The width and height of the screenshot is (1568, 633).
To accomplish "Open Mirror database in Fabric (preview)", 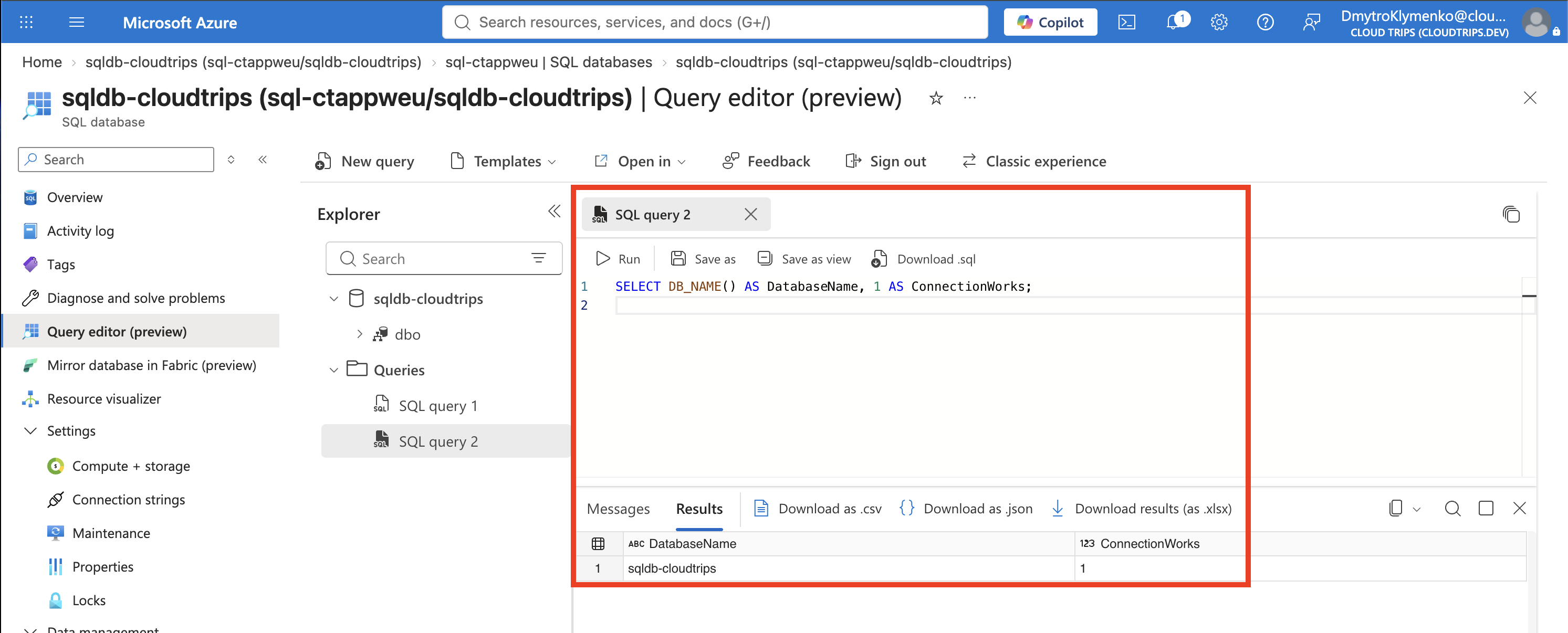I will 152,365.
